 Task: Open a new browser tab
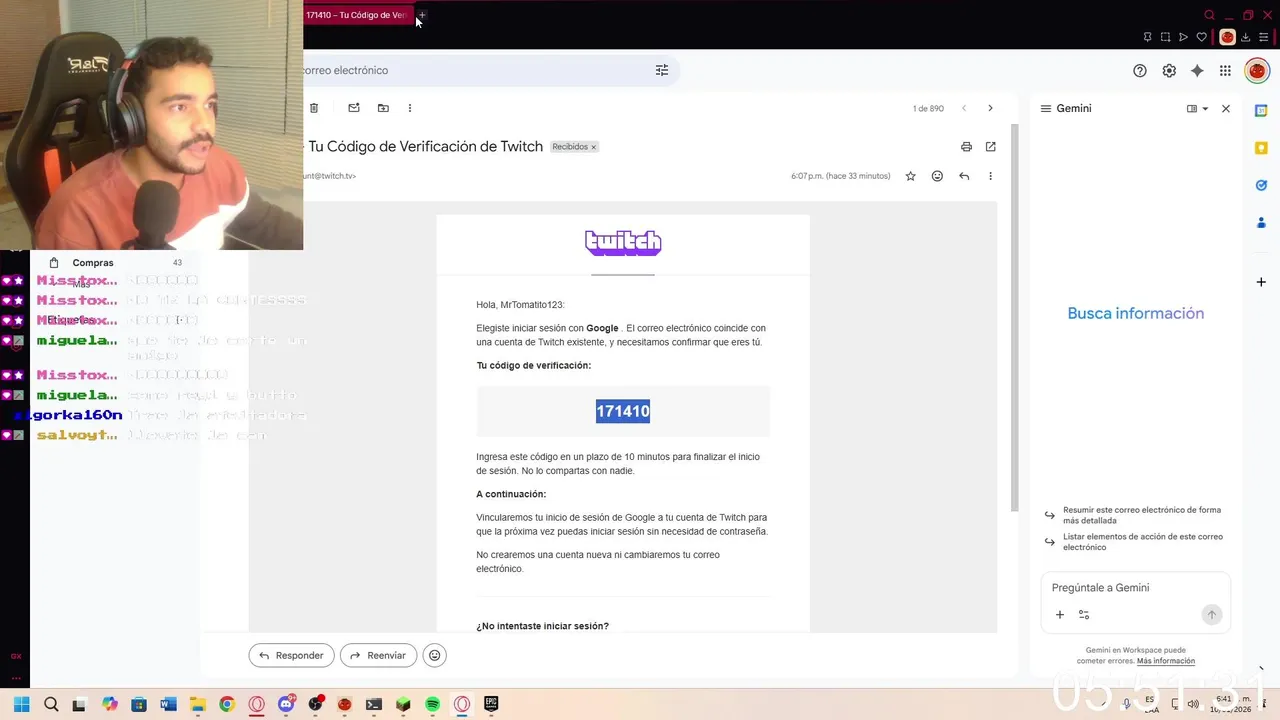coord(422,15)
